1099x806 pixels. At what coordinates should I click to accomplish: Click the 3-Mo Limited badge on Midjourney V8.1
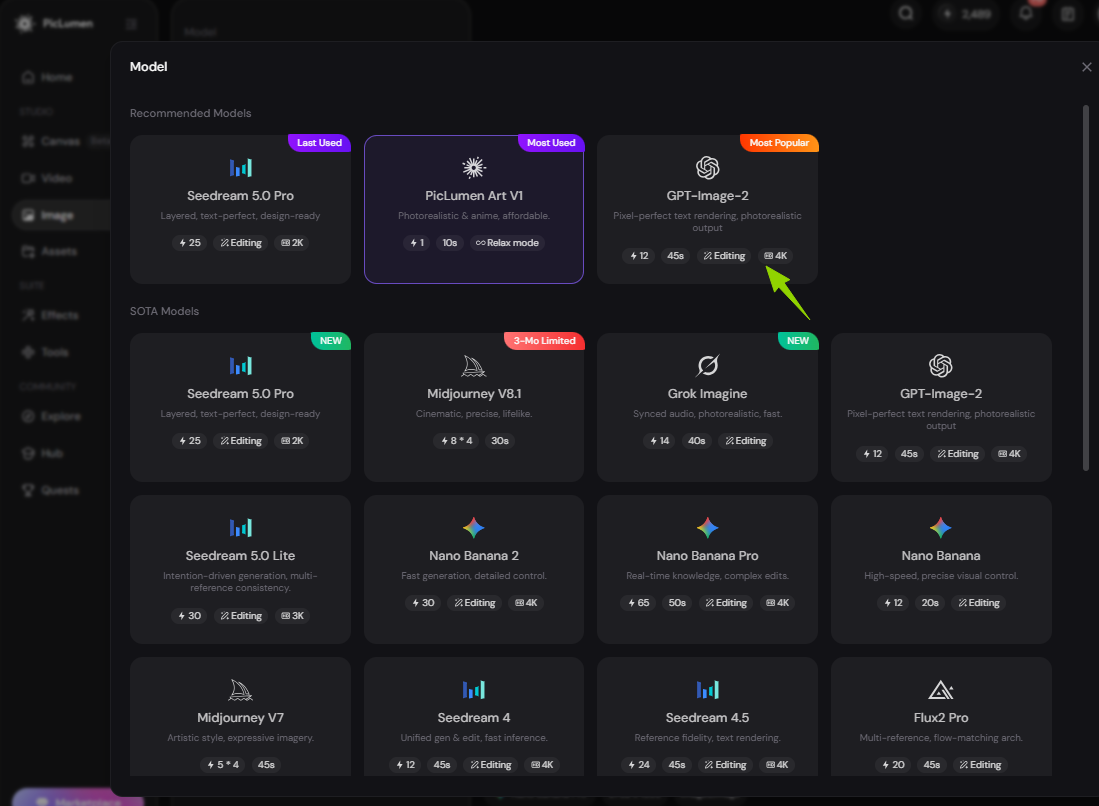[545, 341]
